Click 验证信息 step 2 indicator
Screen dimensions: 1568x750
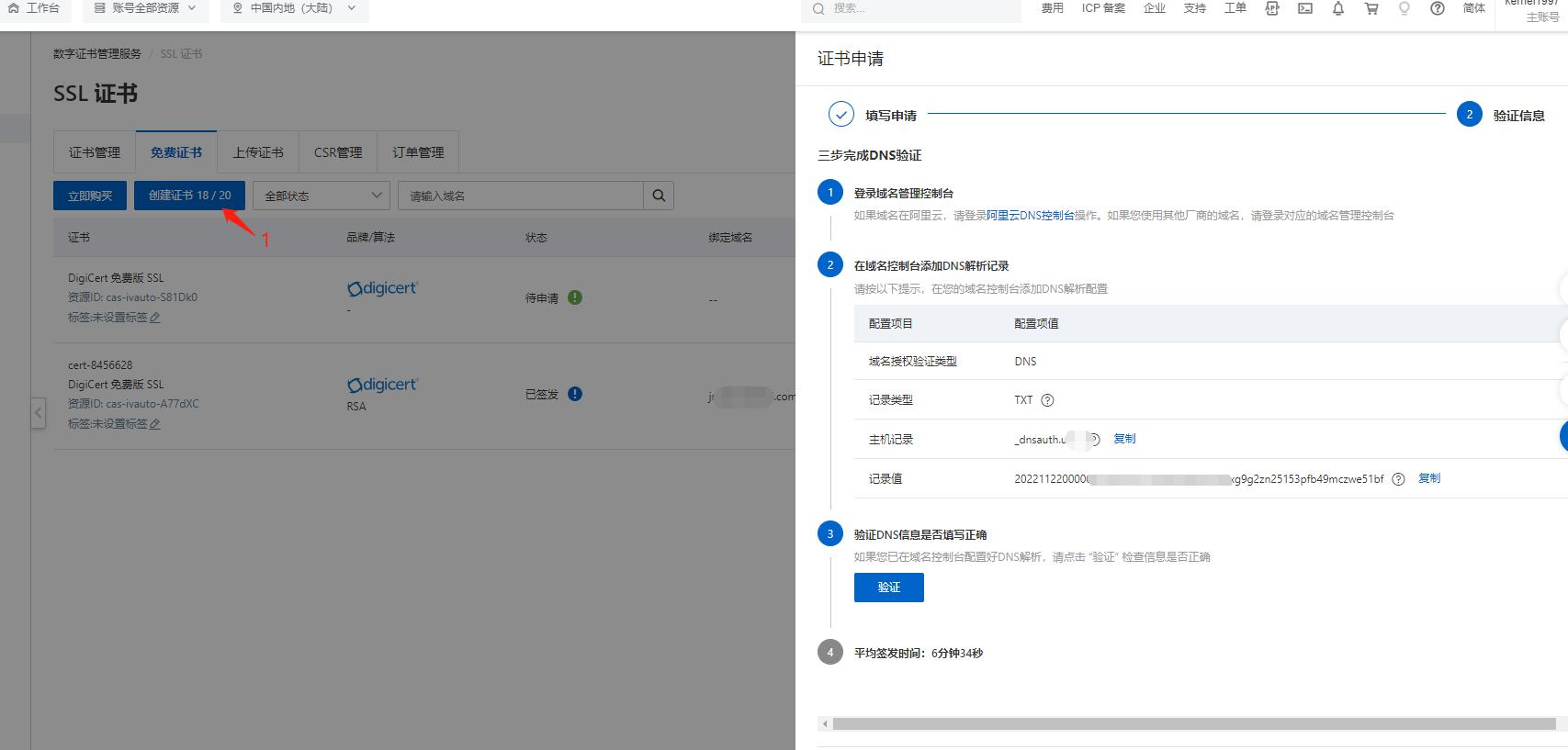pyautogui.click(x=1501, y=115)
